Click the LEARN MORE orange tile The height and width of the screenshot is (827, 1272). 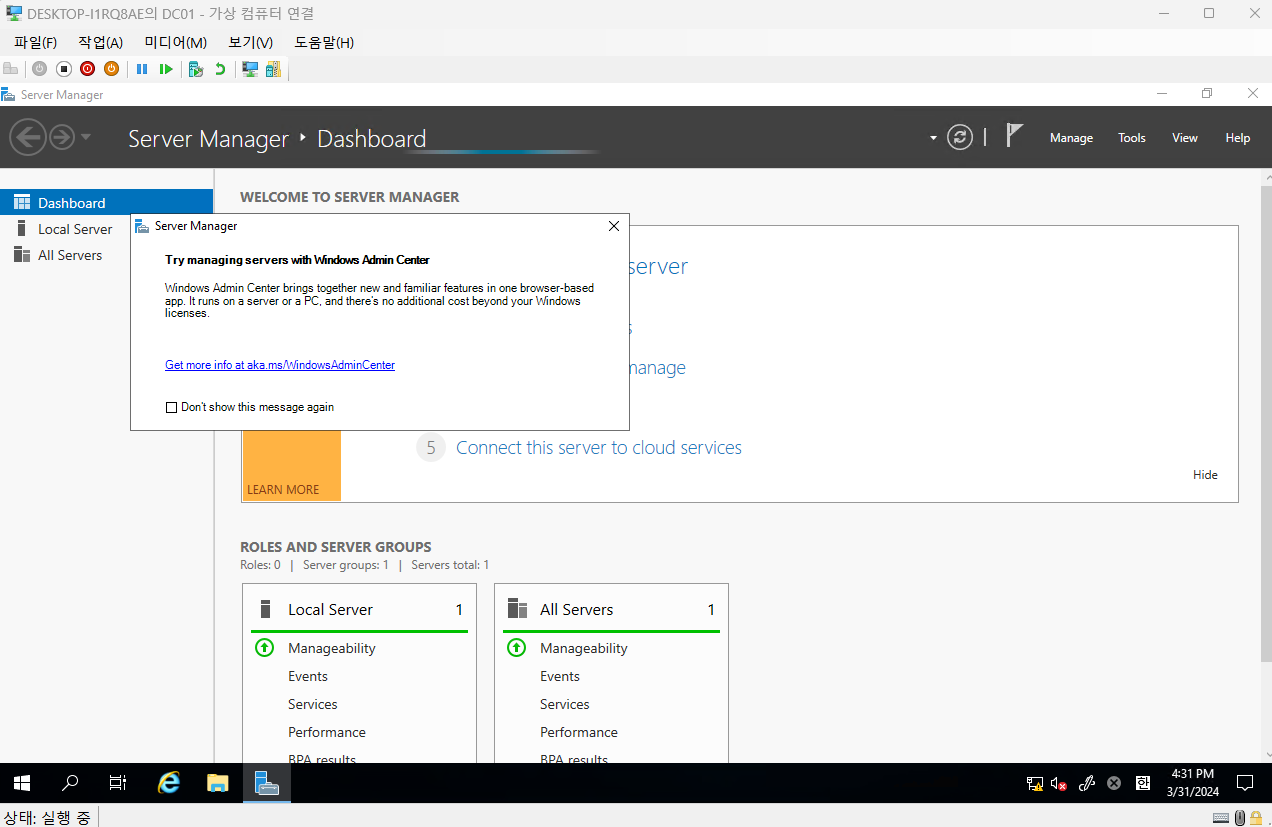point(291,466)
